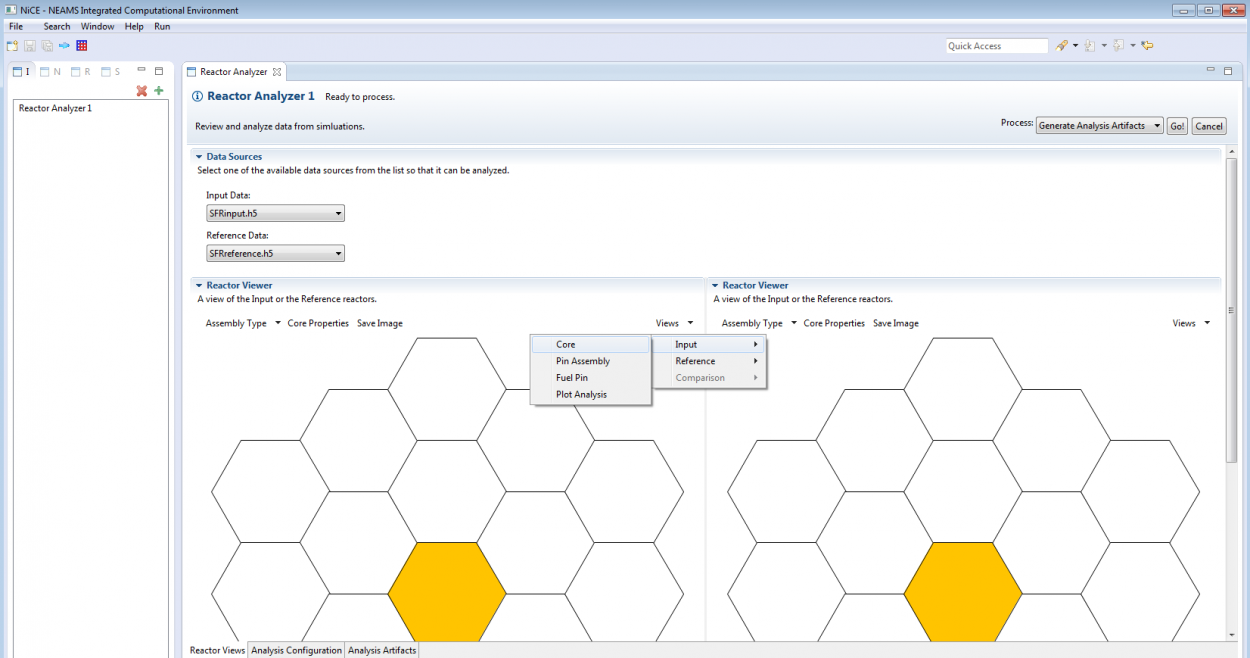Click the next annotation toolbar icon

[1090, 46]
